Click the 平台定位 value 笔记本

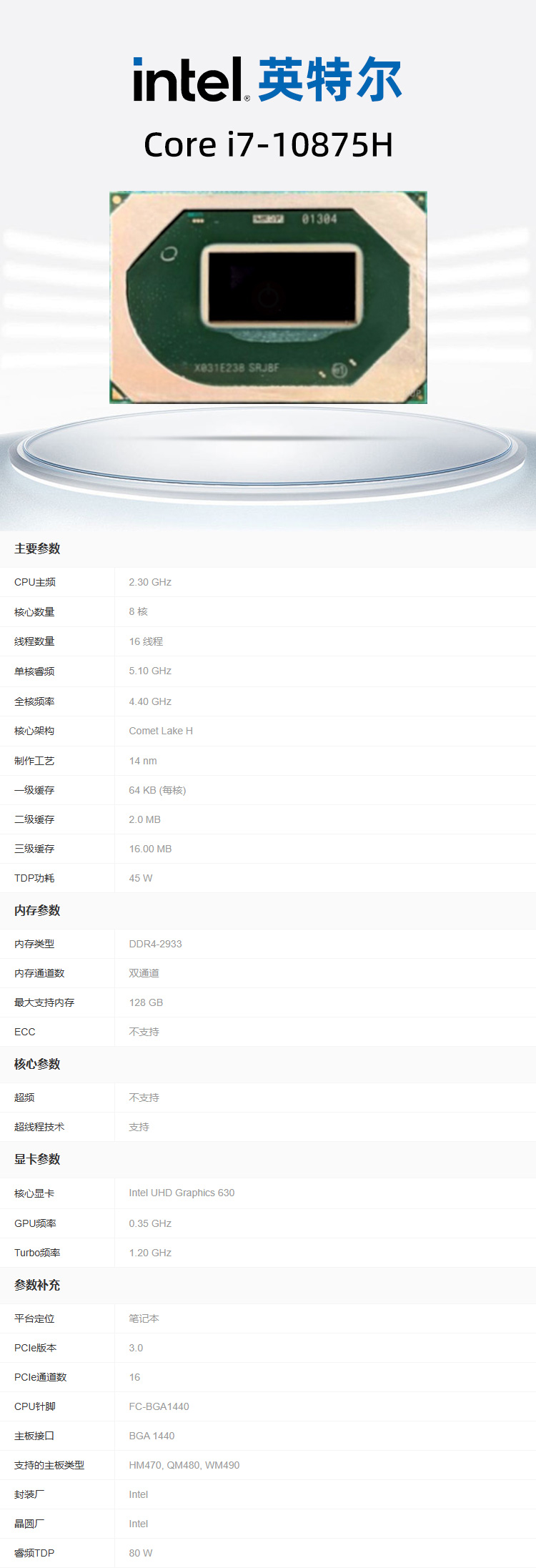click(x=144, y=1318)
